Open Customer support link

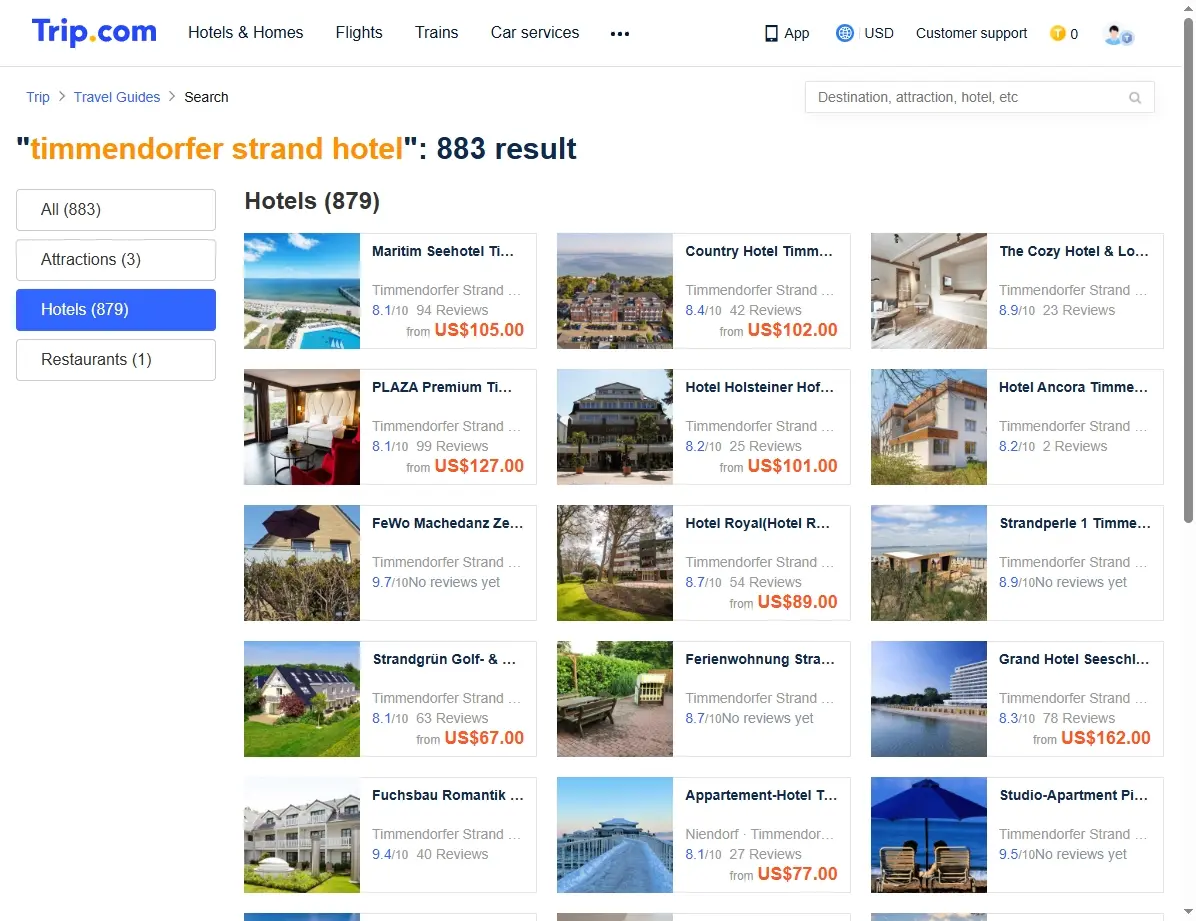pyautogui.click(x=971, y=33)
